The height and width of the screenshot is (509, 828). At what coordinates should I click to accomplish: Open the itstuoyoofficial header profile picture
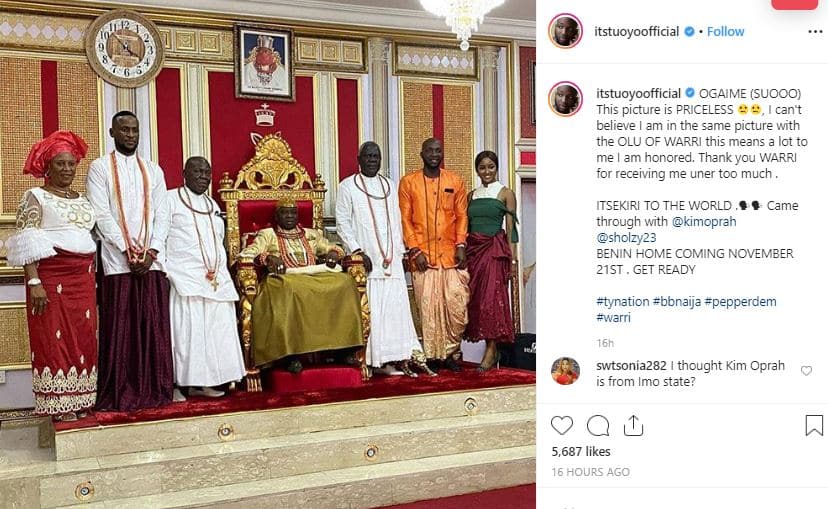pos(566,31)
